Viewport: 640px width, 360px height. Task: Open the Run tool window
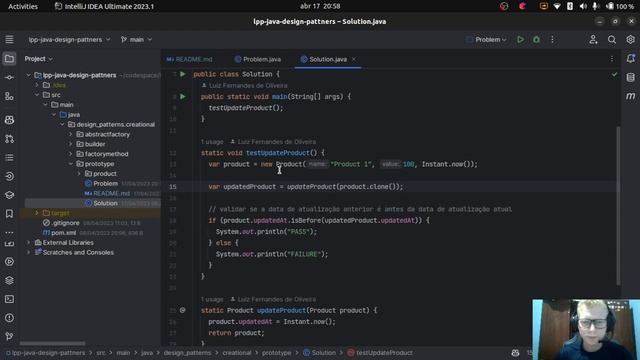(x=9, y=262)
